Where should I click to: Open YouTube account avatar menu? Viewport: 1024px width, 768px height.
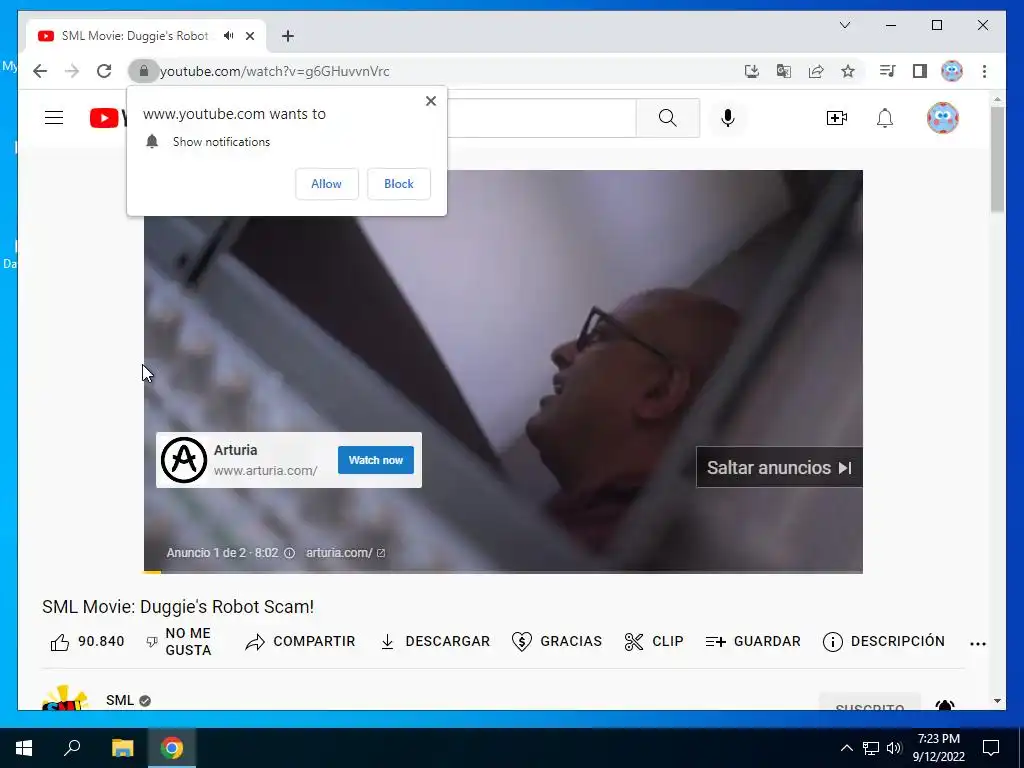click(x=942, y=118)
